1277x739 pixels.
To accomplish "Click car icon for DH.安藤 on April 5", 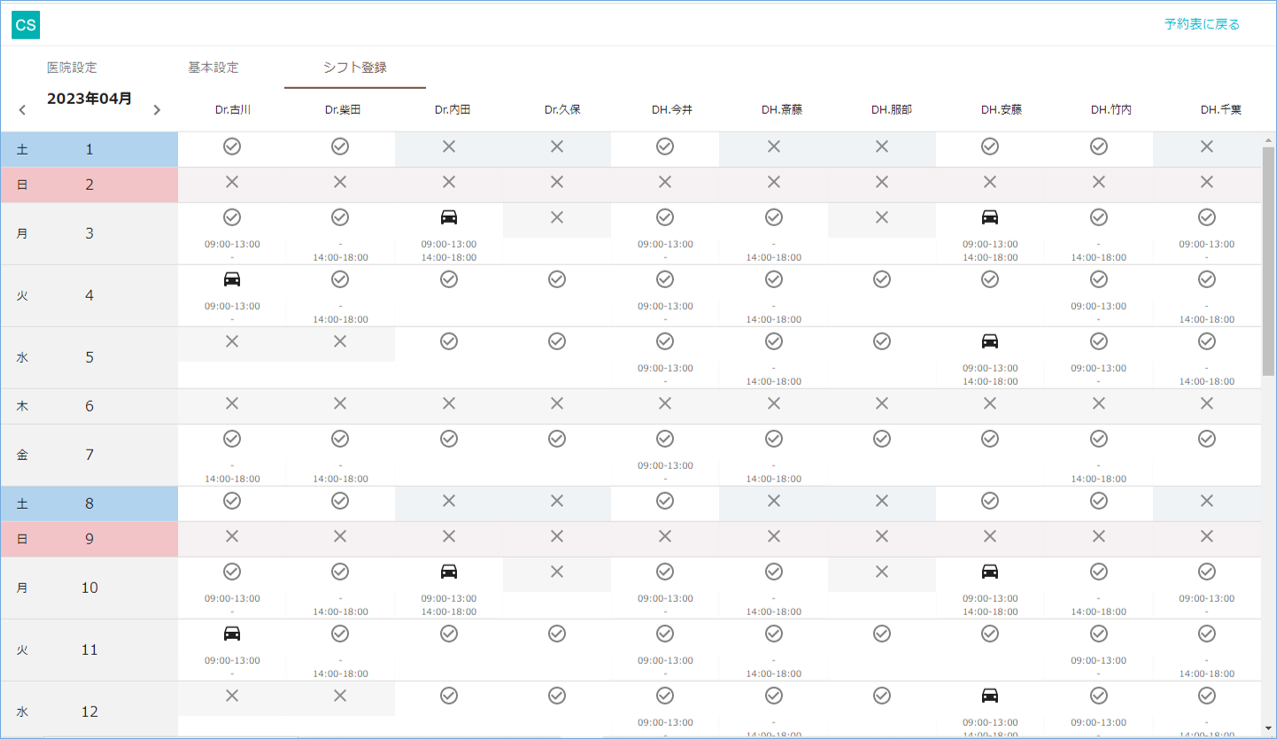I will [990, 342].
